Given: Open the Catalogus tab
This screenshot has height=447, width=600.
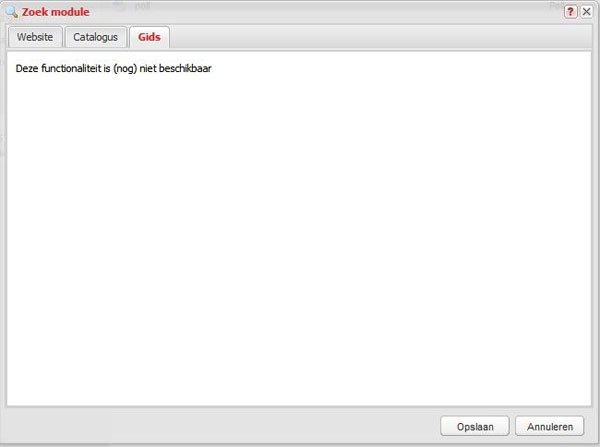Looking at the screenshot, I should pyautogui.click(x=96, y=37).
